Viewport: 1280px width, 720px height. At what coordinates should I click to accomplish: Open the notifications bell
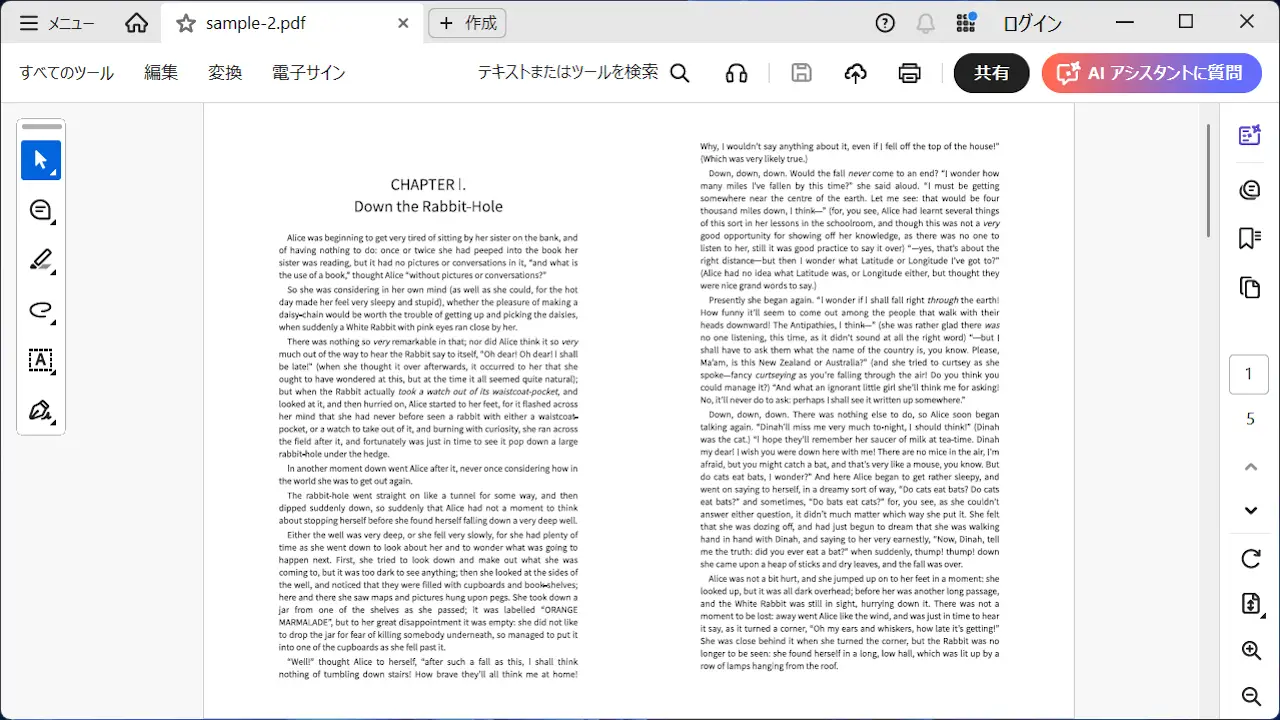click(x=926, y=23)
